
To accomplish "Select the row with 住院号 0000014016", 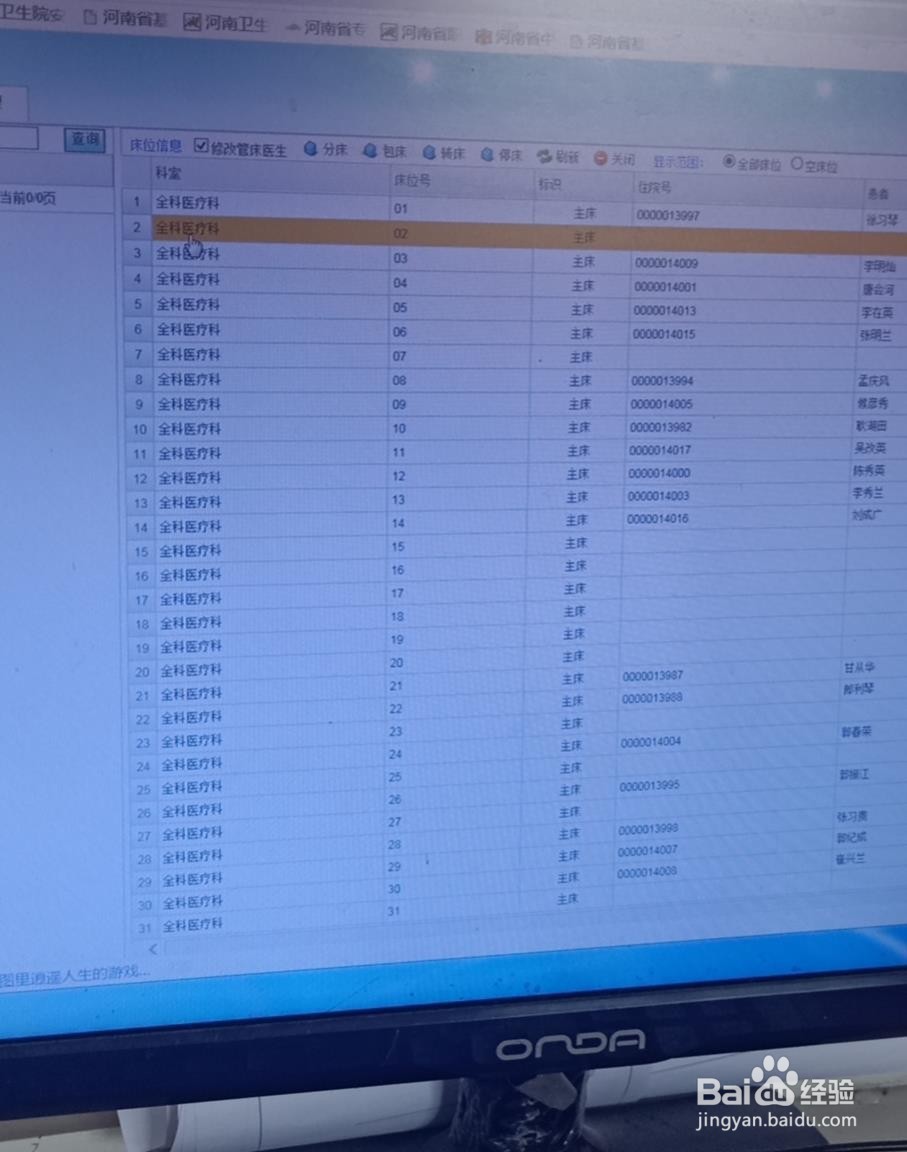I will [514, 522].
